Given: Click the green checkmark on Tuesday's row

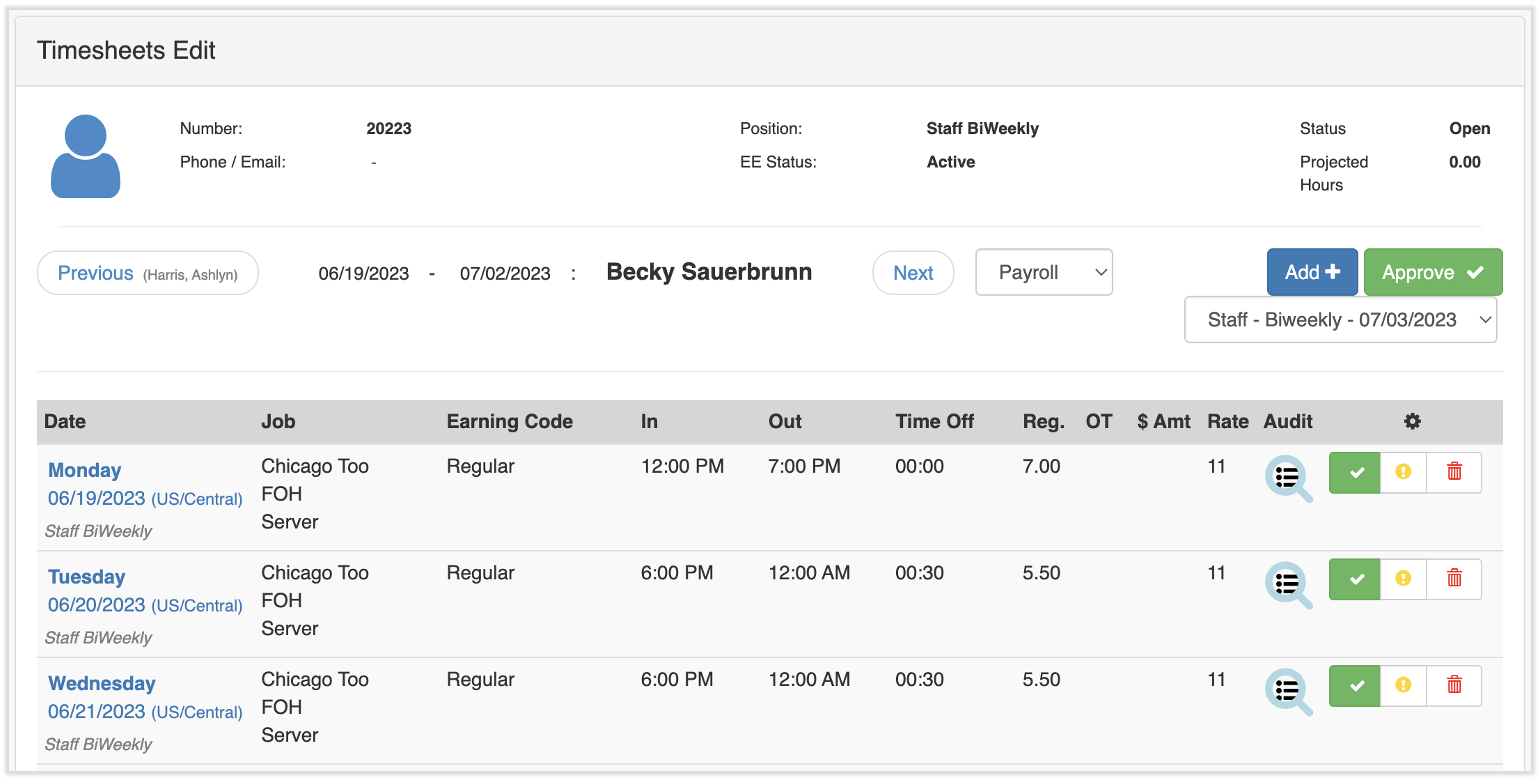Looking at the screenshot, I should 1354,578.
